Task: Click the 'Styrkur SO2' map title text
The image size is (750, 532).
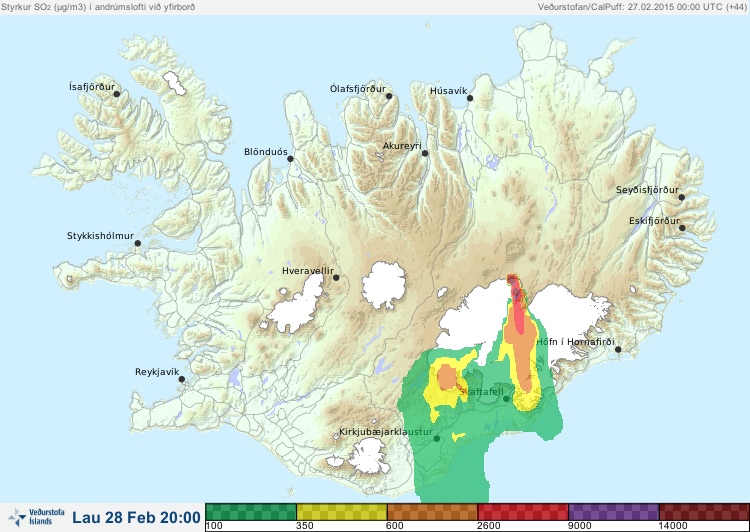Action: (x=98, y=7)
